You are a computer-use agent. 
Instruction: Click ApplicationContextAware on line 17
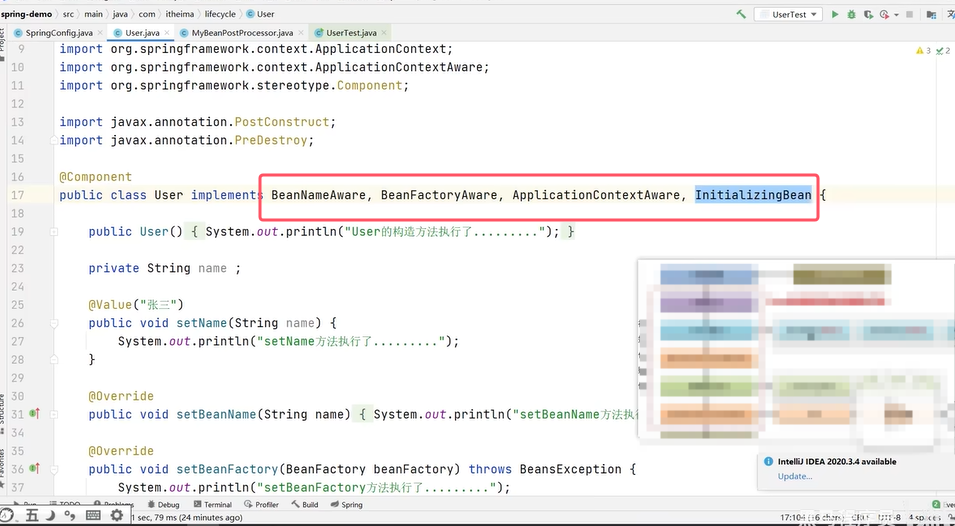596,195
